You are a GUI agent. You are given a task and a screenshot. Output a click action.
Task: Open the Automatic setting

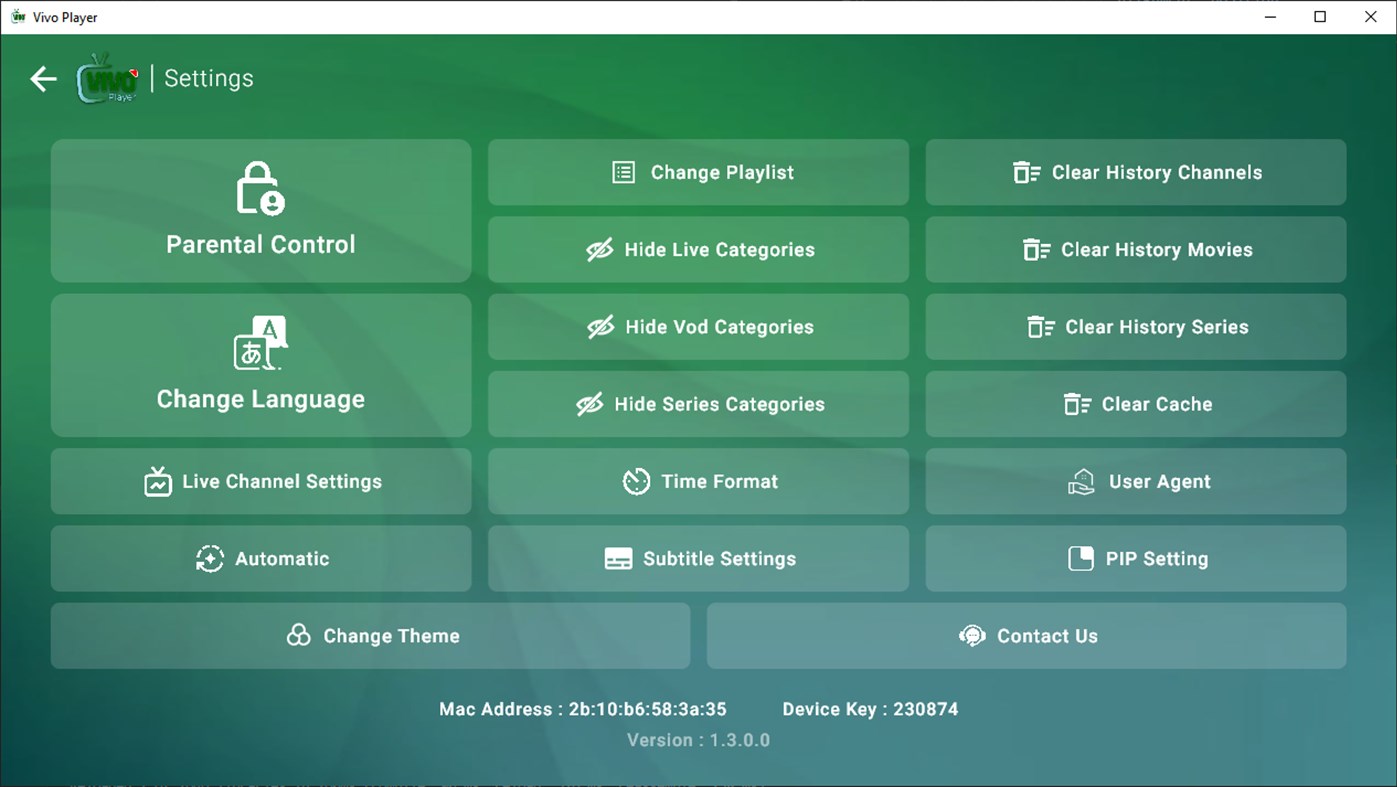tap(261, 558)
